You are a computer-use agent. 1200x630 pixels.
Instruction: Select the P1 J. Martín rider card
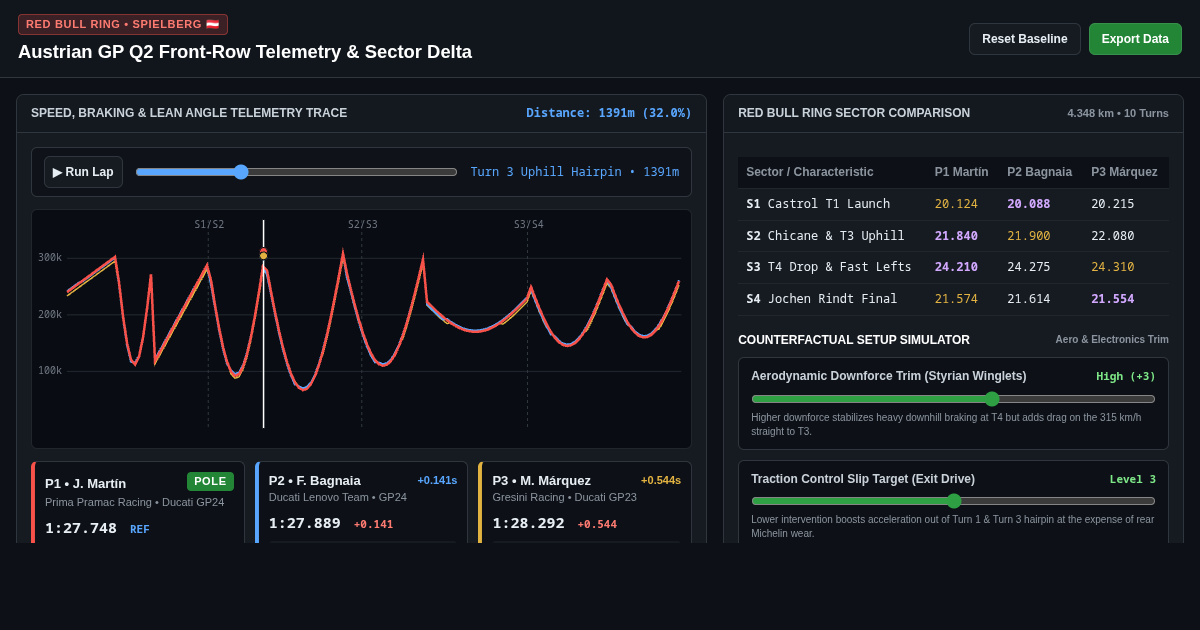tap(138, 503)
